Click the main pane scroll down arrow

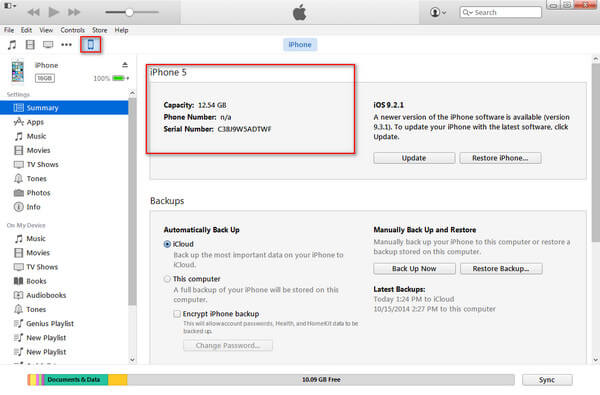click(x=596, y=360)
